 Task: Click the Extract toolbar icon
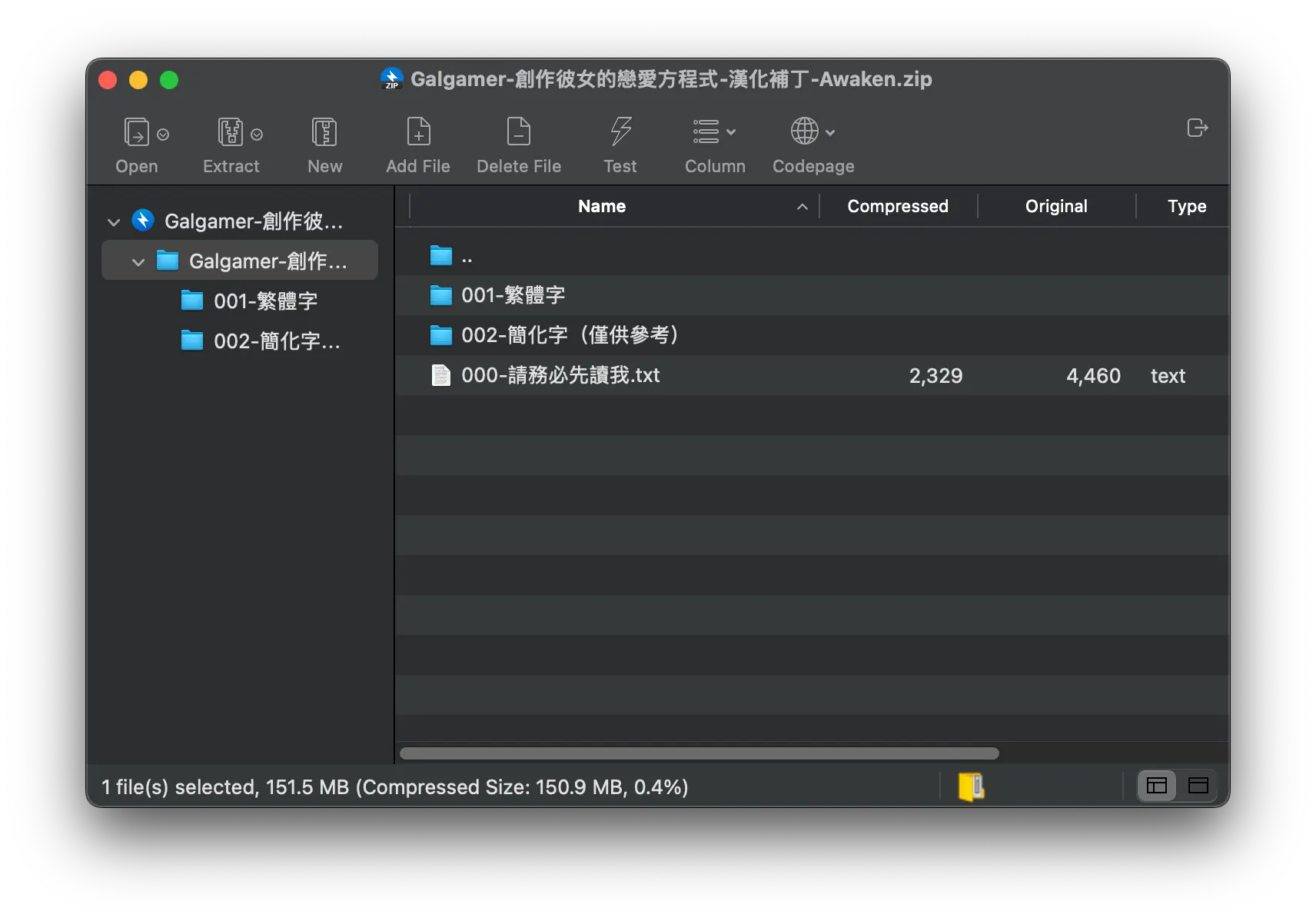click(230, 132)
